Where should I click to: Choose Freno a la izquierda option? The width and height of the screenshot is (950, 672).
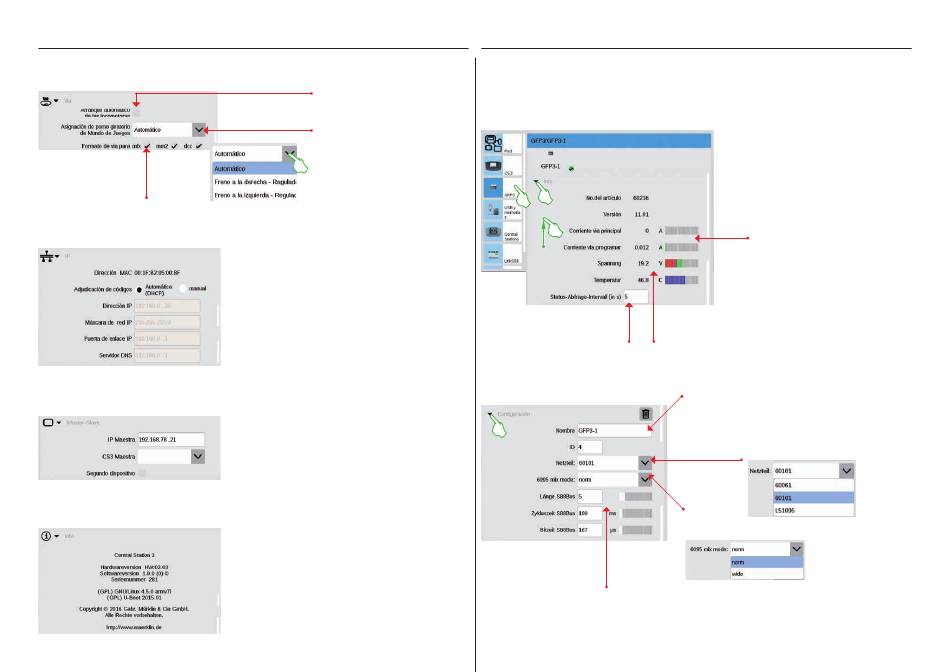point(254,195)
